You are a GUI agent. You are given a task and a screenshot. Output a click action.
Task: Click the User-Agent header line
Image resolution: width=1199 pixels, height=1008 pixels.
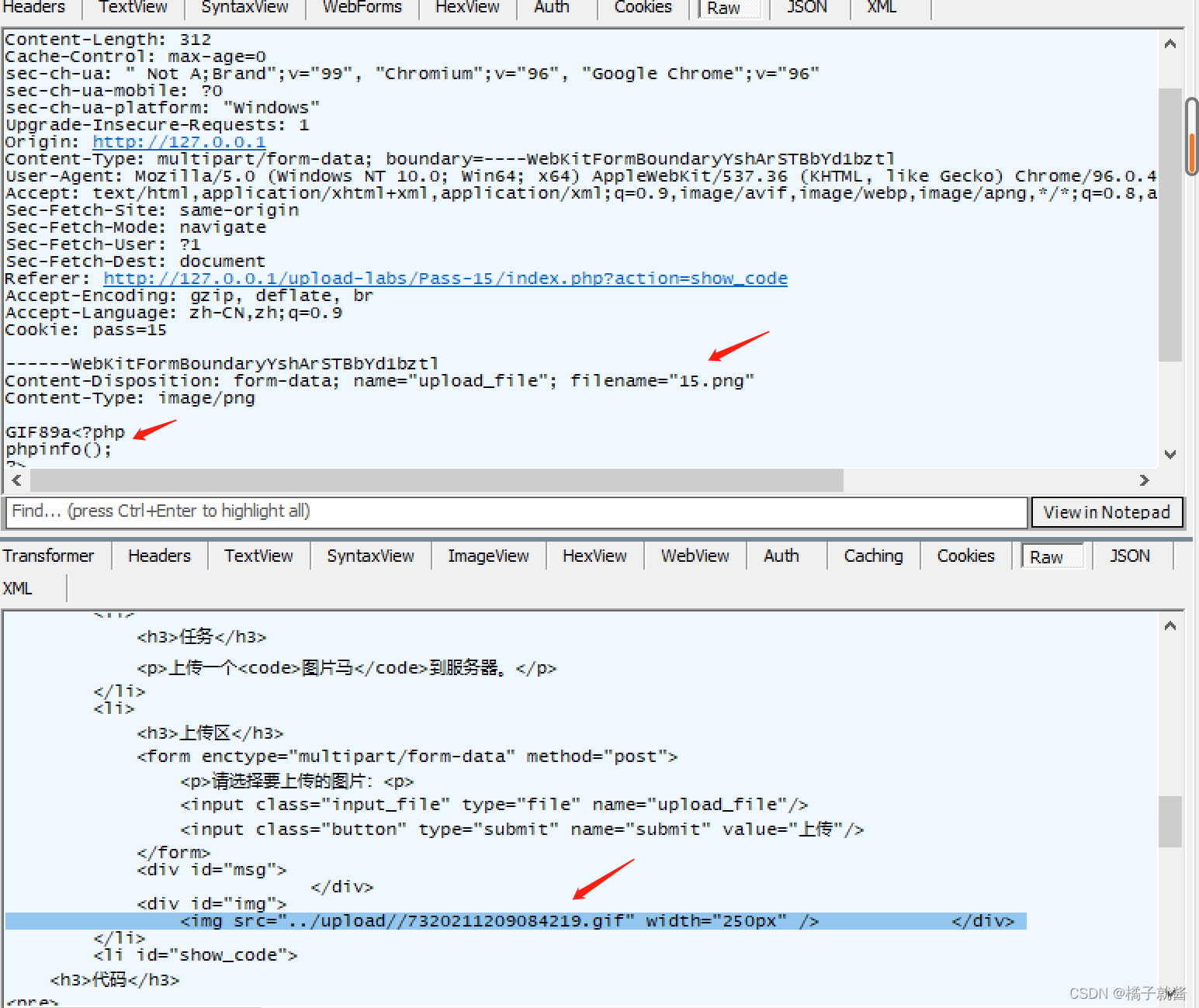pos(580,176)
